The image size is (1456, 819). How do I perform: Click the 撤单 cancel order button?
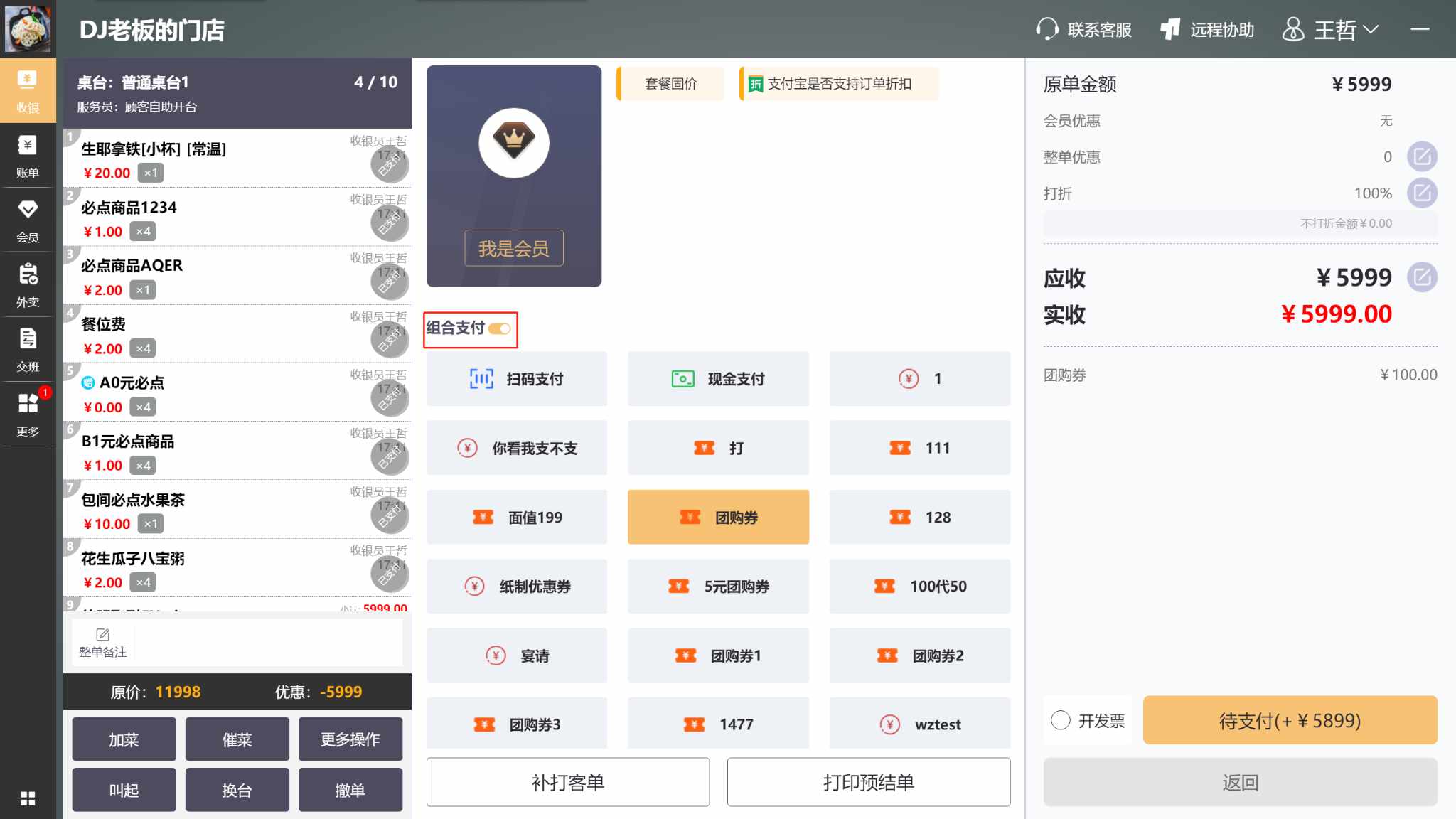[350, 790]
